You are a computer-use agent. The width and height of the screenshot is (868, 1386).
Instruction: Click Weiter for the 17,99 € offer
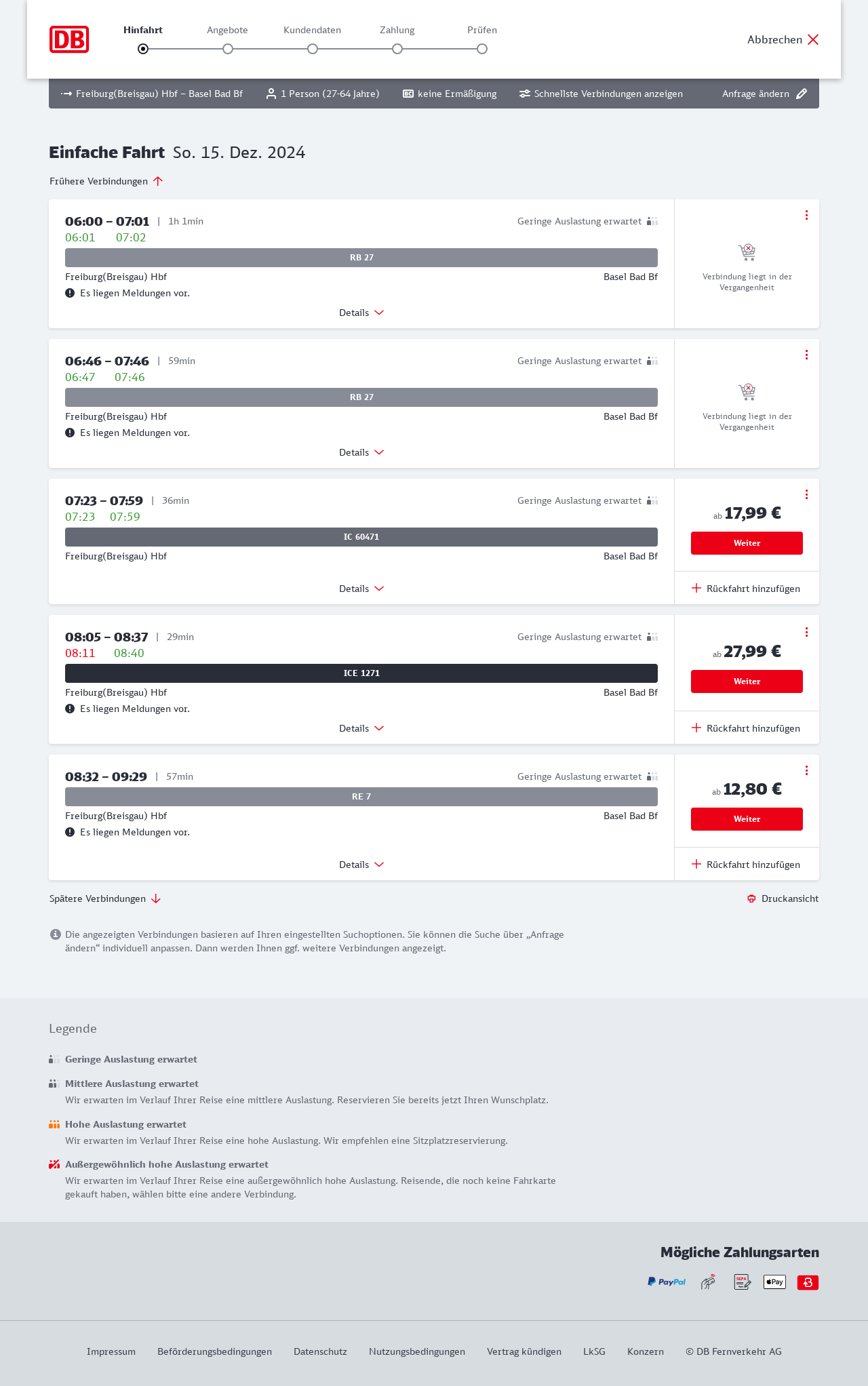pyautogui.click(x=747, y=543)
